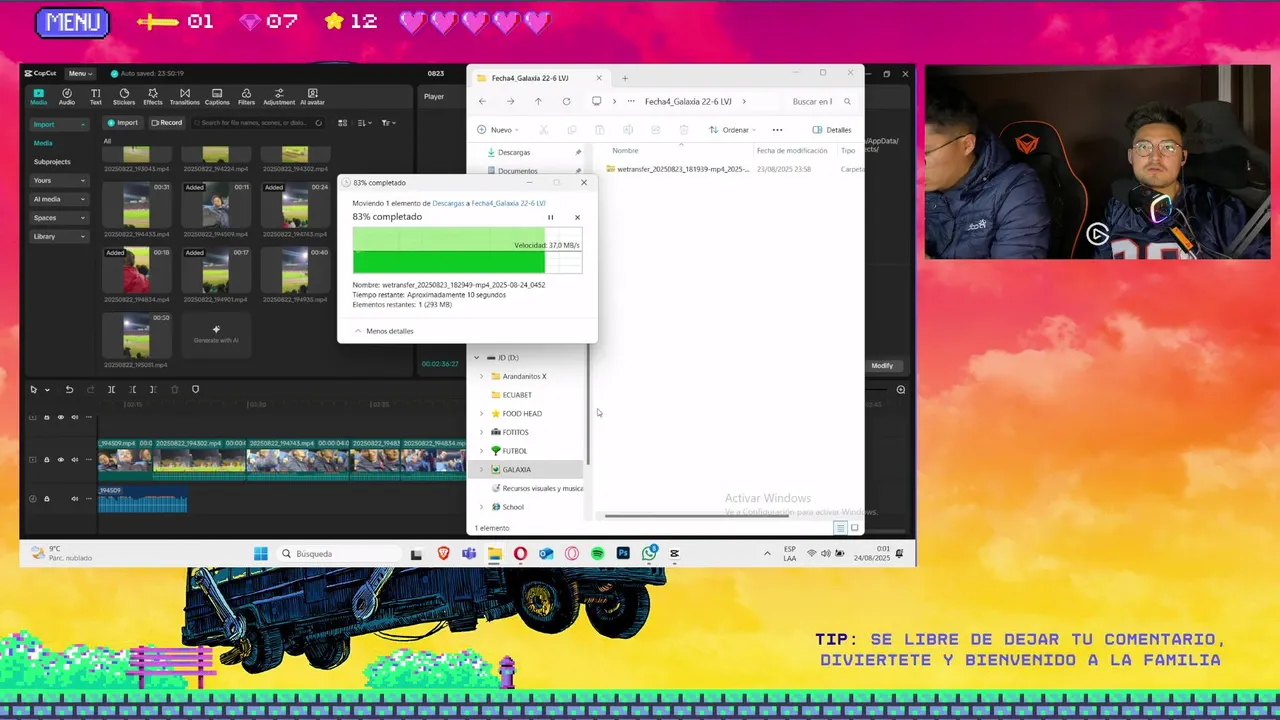Select the All filter in media list
This screenshot has height=720, width=1280.
[107, 141]
